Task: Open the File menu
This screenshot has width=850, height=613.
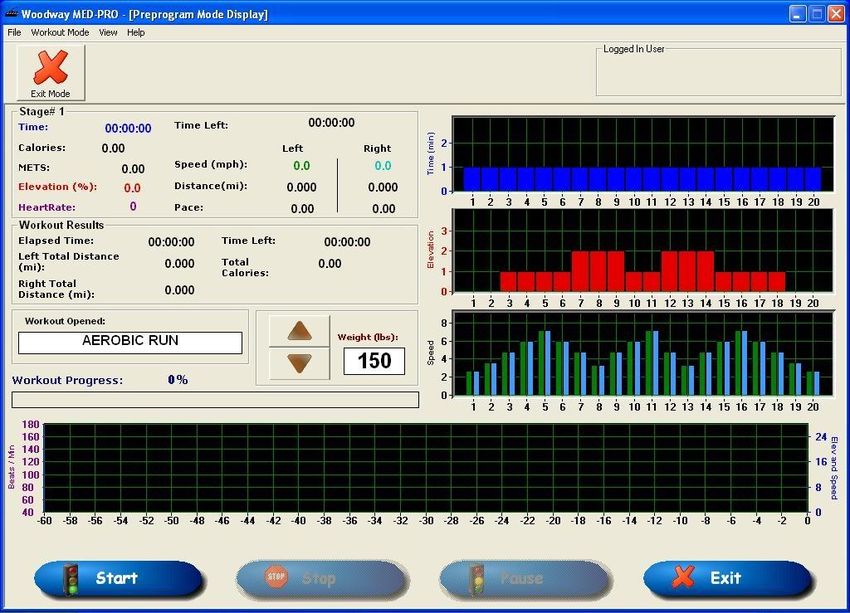Action: pyautogui.click(x=14, y=33)
